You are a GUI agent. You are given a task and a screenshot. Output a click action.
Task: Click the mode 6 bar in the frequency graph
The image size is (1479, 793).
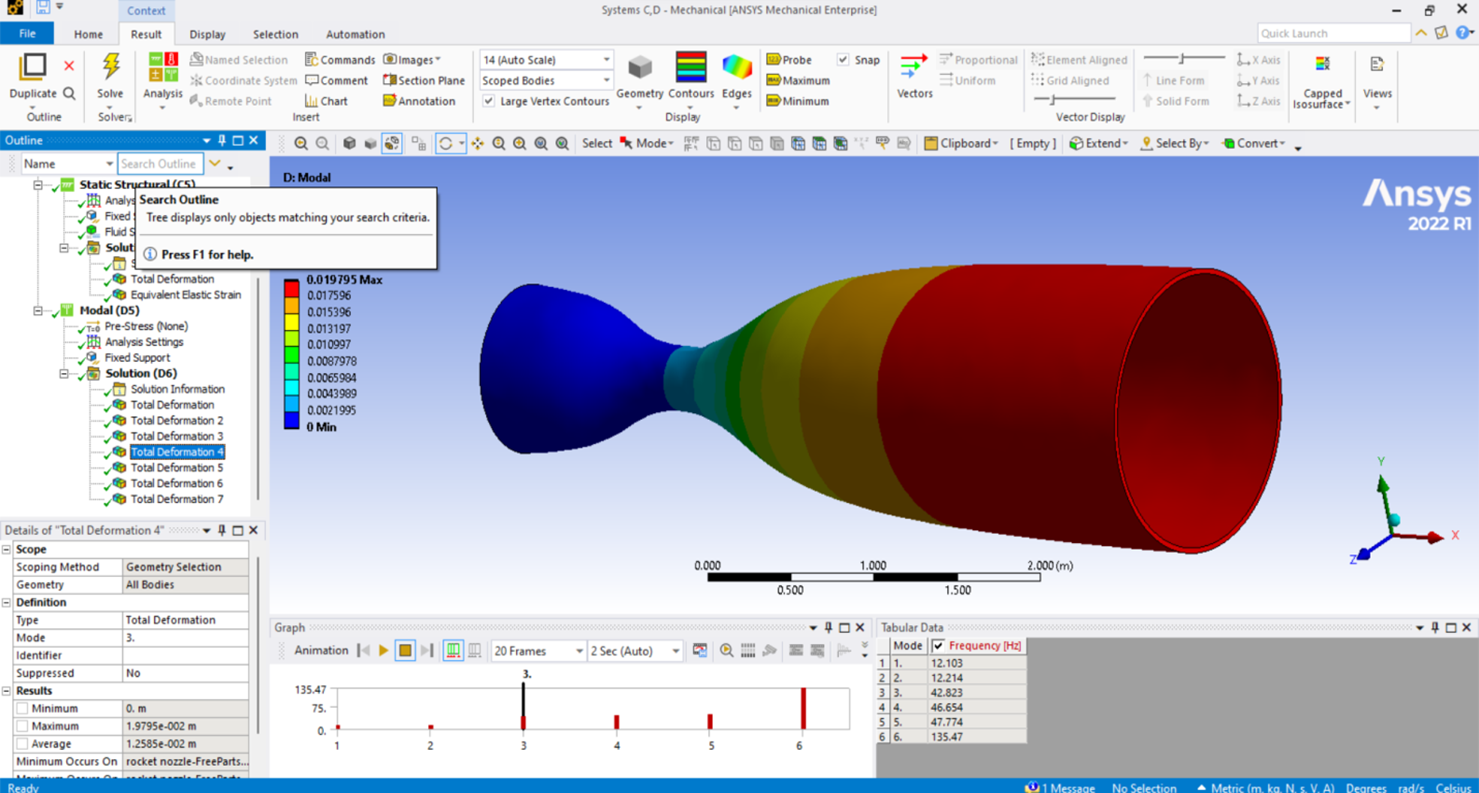tap(804, 709)
